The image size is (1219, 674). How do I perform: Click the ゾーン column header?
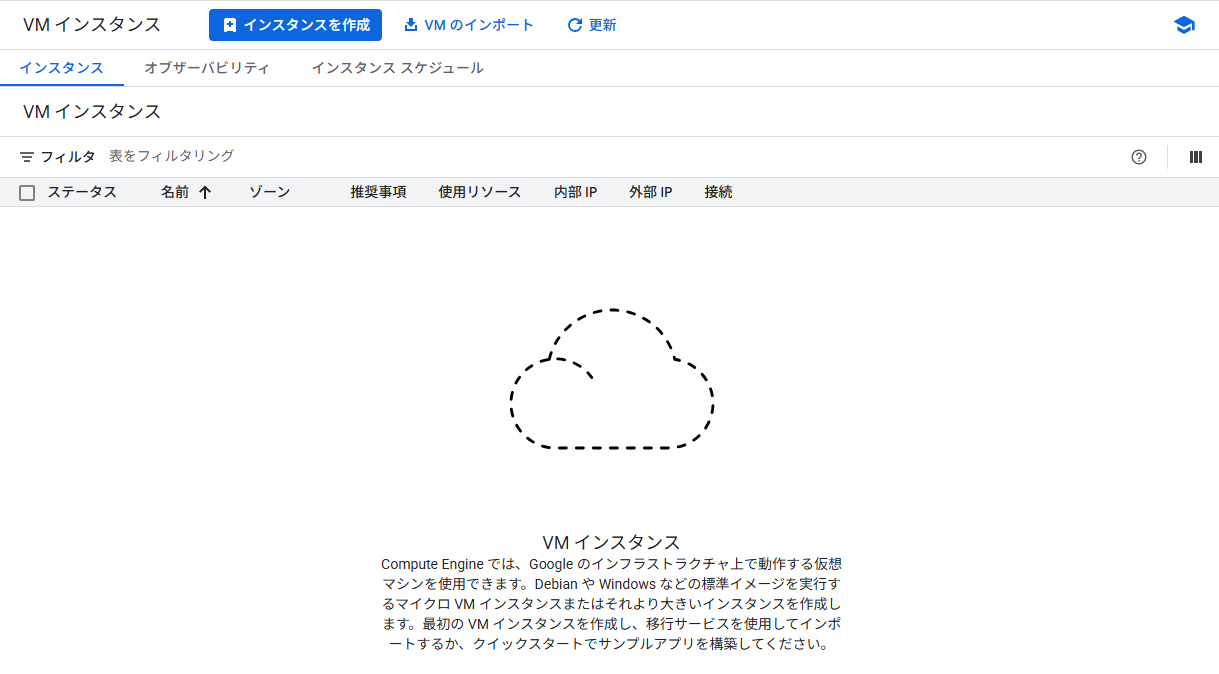pyautogui.click(x=270, y=192)
